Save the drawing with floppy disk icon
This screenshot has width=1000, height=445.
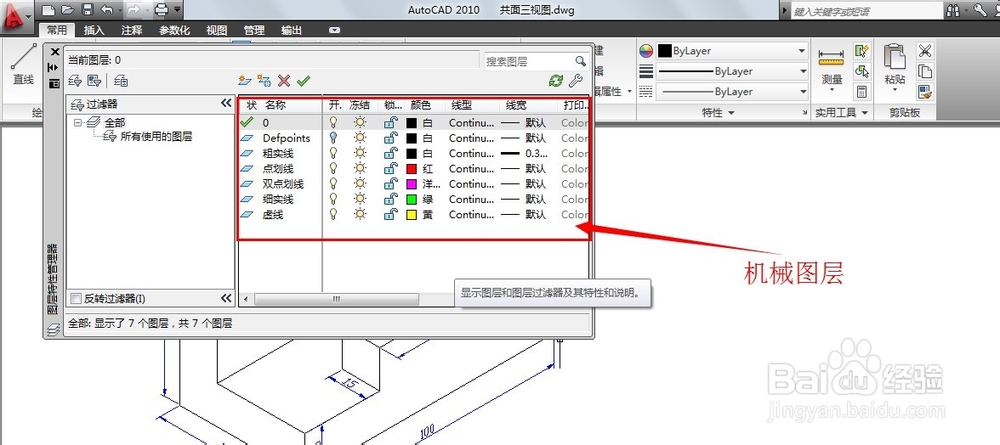coord(87,10)
